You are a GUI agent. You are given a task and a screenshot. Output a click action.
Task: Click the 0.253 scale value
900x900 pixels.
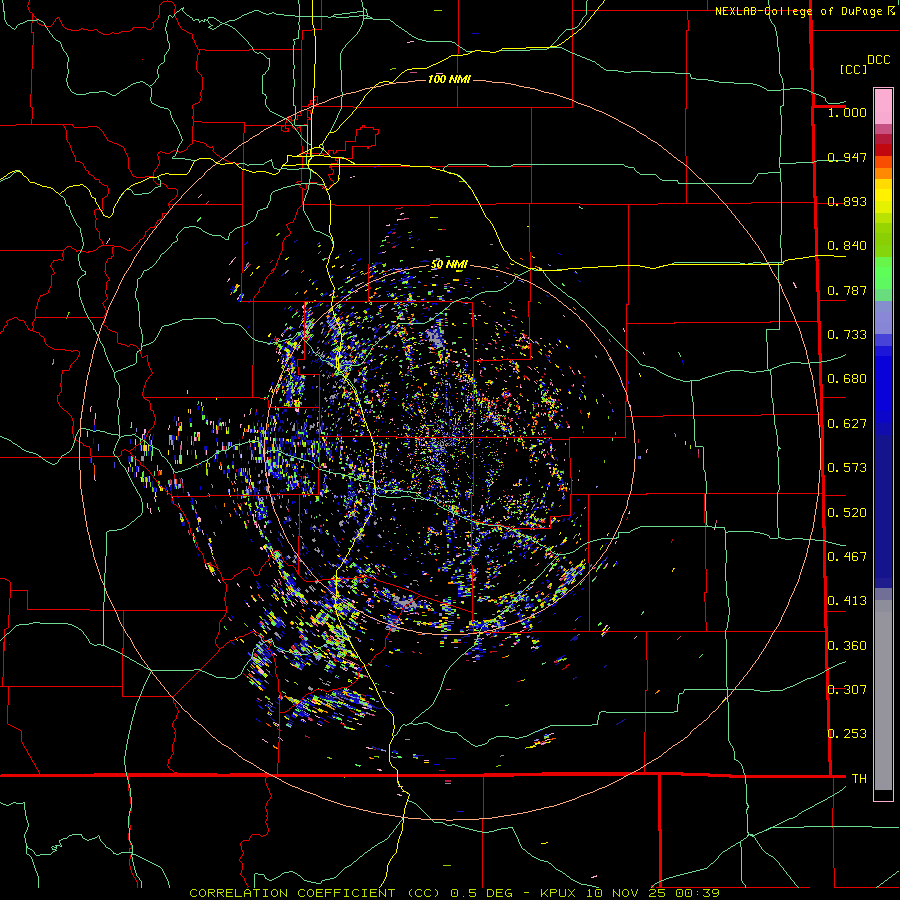point(847,734)
